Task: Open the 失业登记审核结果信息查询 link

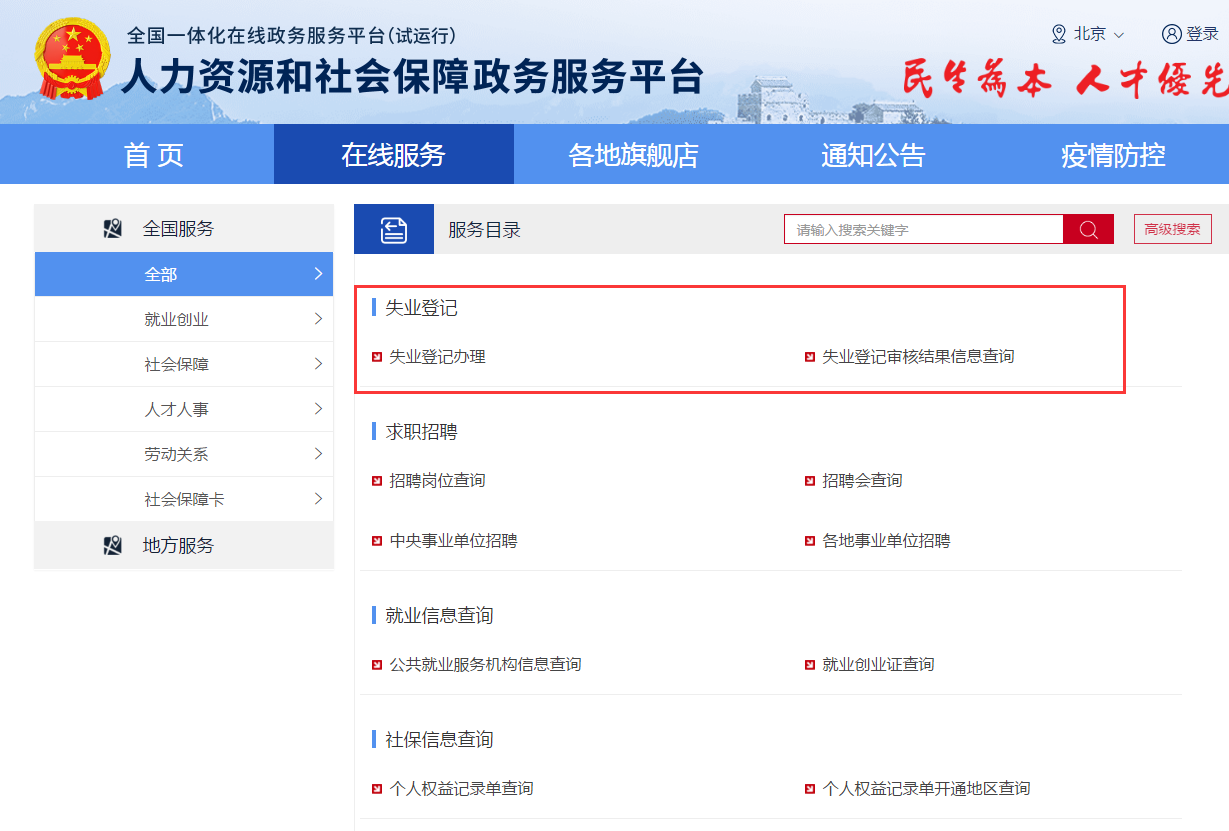Action: pos(917,357)
